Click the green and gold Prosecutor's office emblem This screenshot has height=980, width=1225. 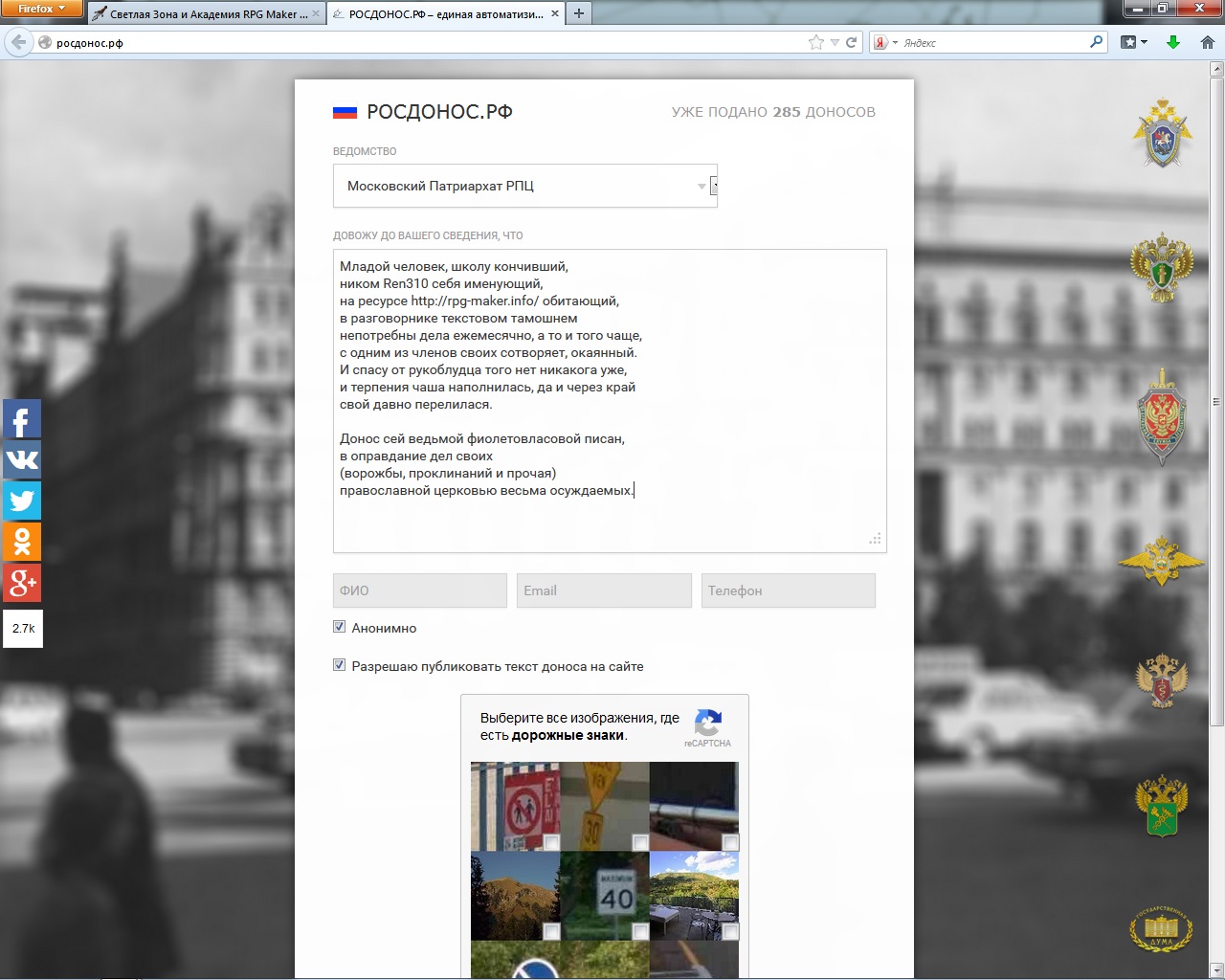1162,268
